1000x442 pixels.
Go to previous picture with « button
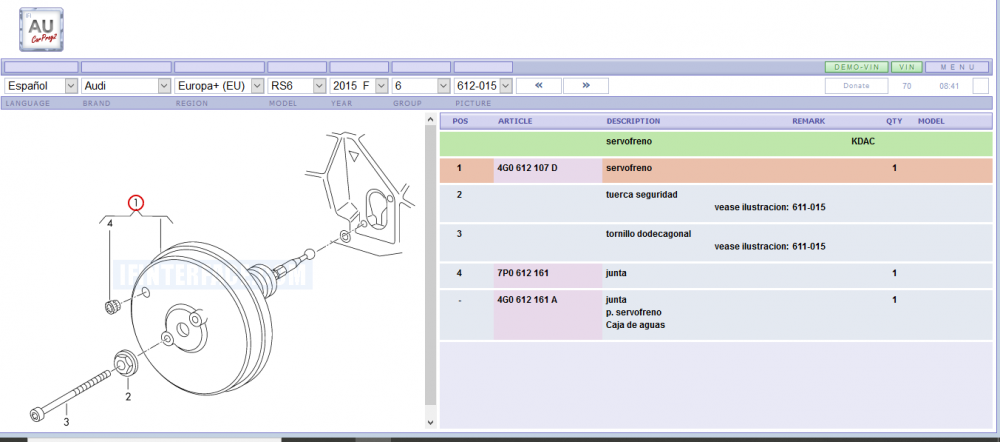point(538,85)
